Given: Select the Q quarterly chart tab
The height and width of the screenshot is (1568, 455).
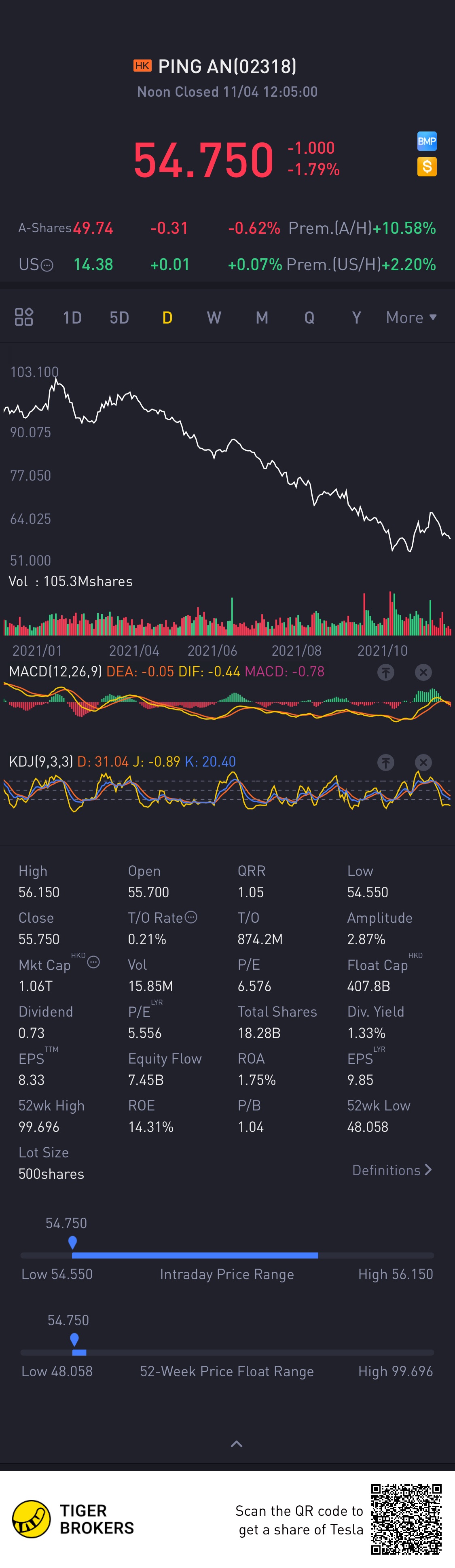Looking at the screenshot, I should click(x=309, y=317).
